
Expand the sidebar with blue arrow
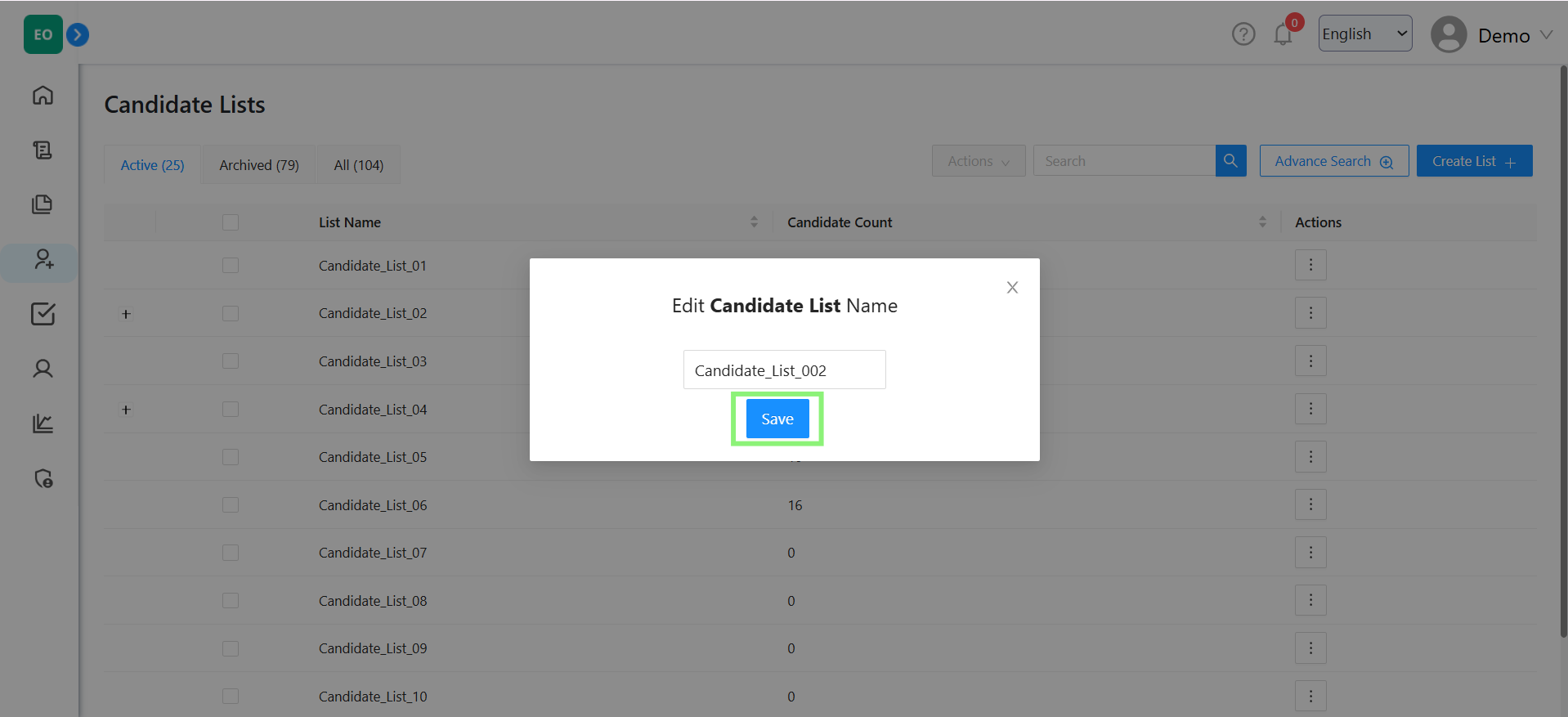(x=78, y=34)
